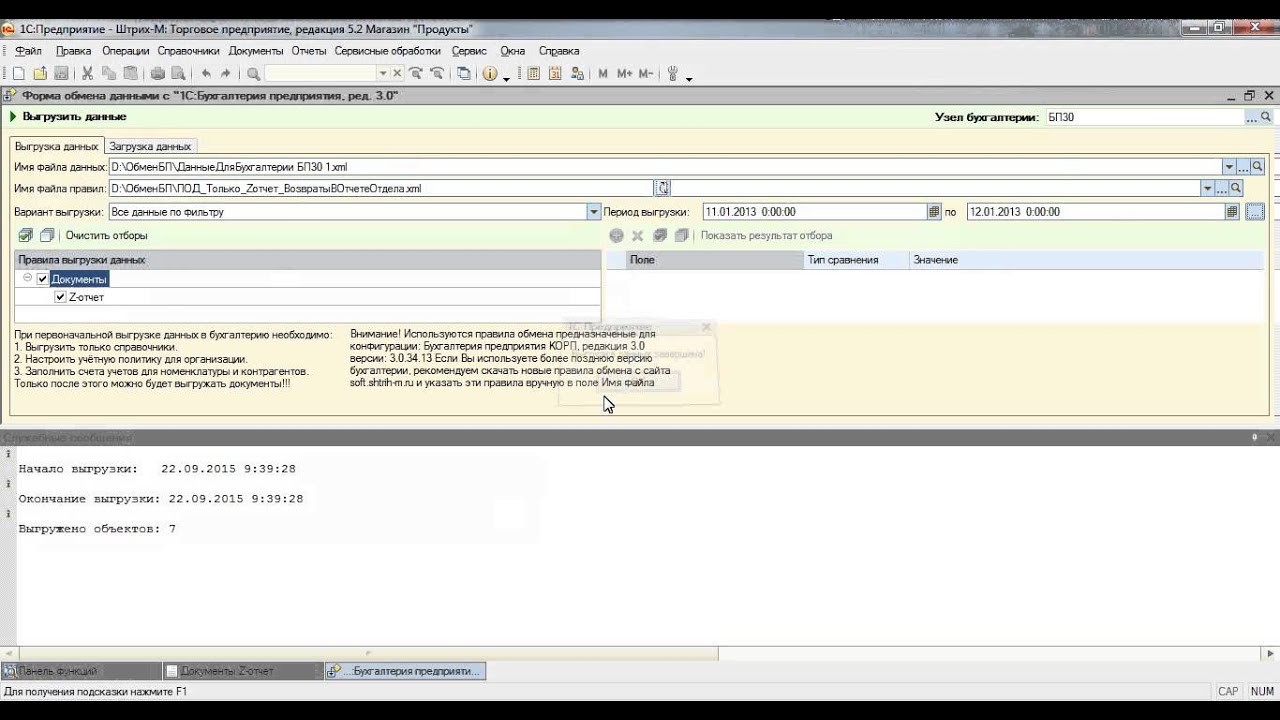This screenshot has height=720, width=1280.
Task: Click the Redo arrow icon
Action: (x=226, y=73)
